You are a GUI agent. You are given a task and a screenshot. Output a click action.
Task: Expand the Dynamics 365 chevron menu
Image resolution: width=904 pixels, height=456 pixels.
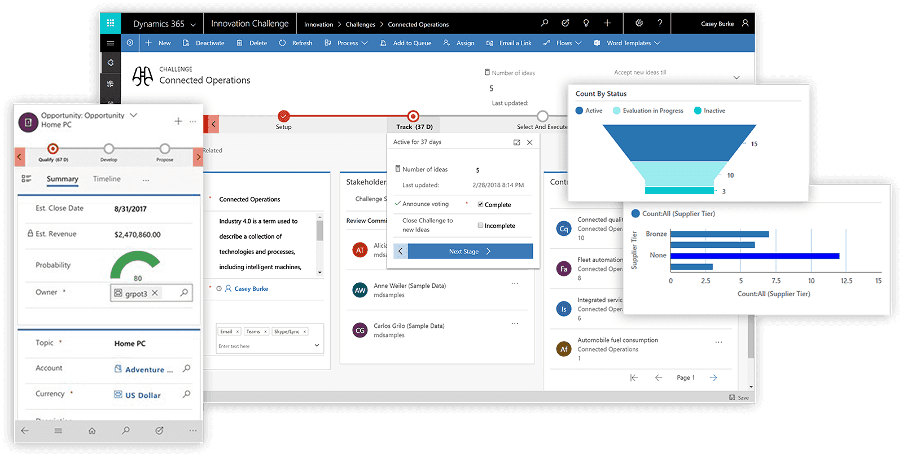point(192,22)
